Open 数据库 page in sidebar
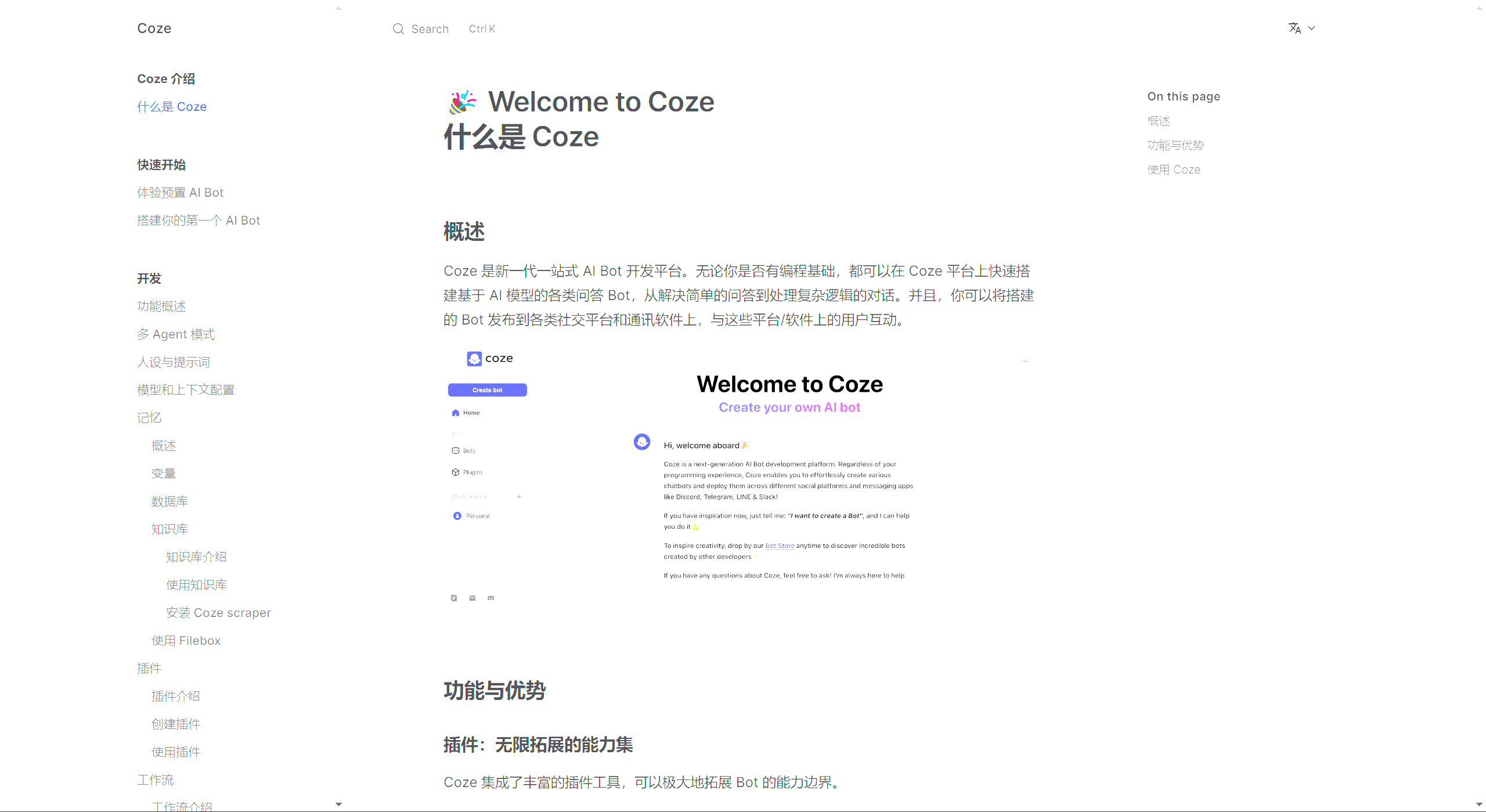Screen dimensions: 1486x812 click(x=169, y=501)
